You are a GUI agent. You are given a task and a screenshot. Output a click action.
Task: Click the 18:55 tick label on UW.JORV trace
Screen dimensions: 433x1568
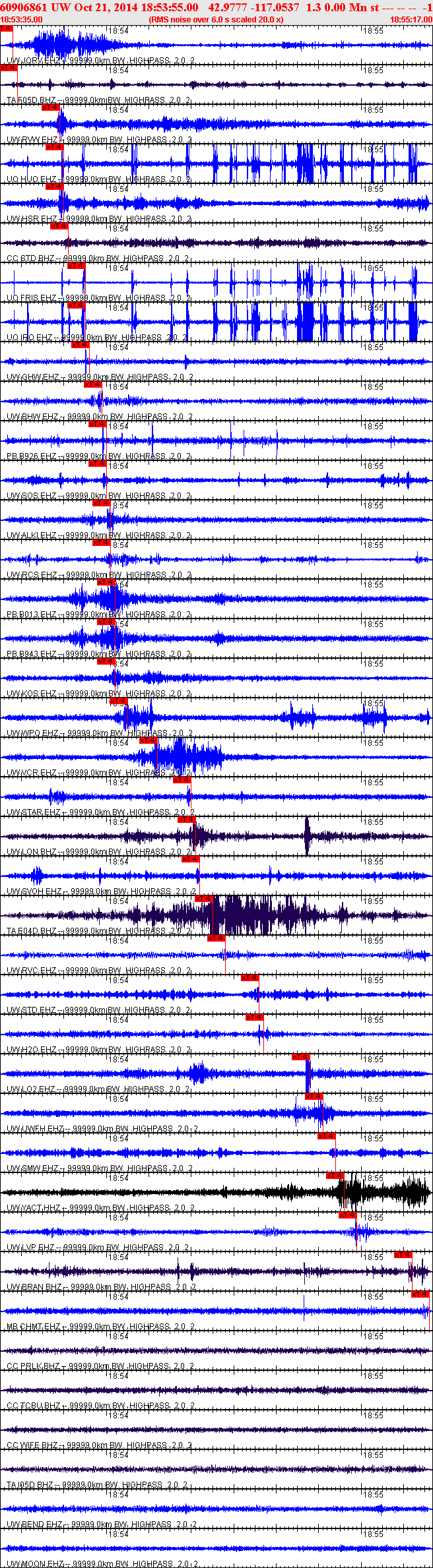373,31
